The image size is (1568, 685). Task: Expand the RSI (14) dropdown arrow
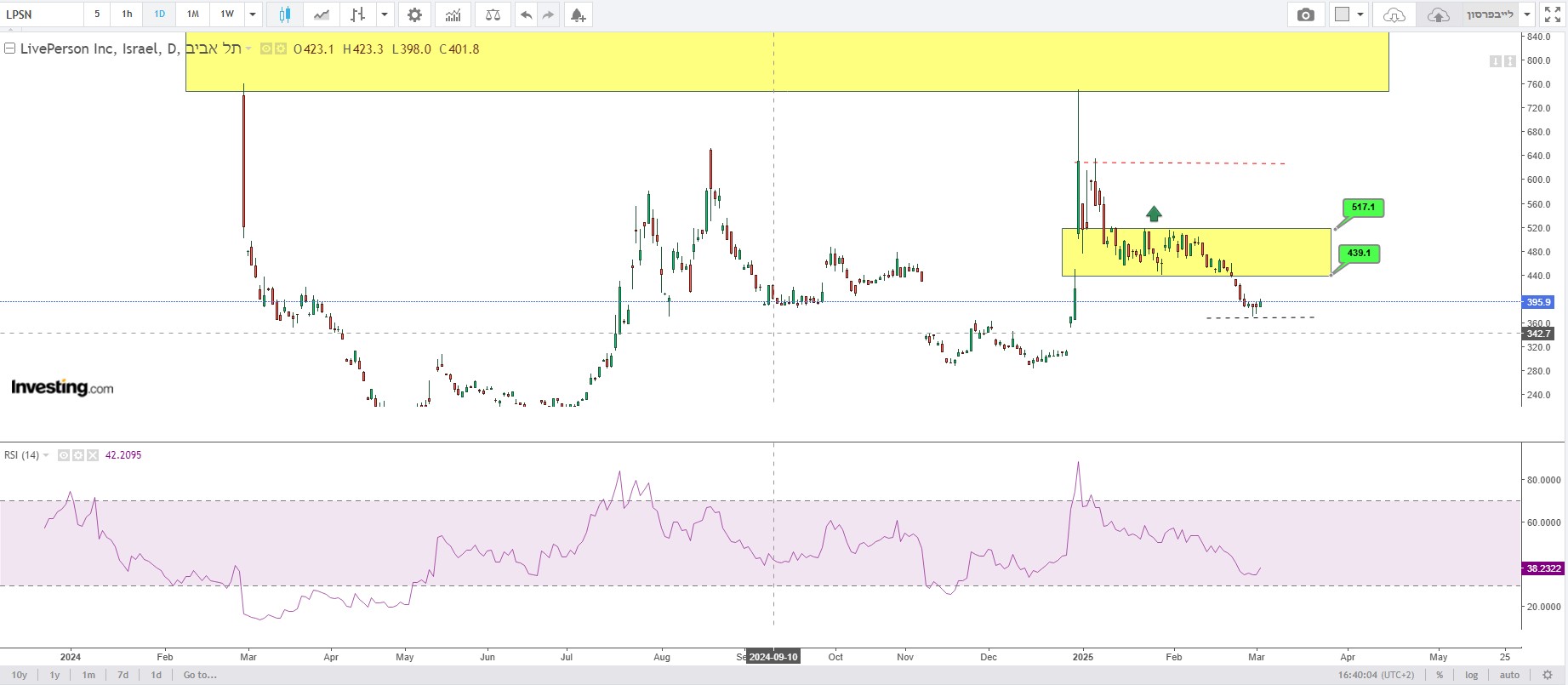46,455
